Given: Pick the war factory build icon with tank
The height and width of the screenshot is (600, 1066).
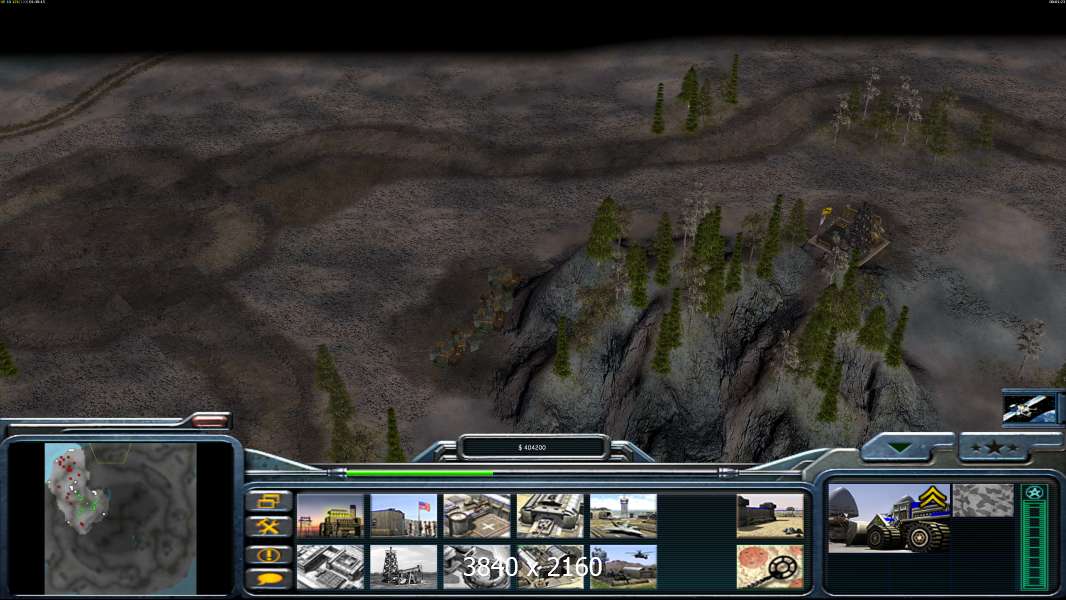Looking at the screenshot, I should click(550, 516).
